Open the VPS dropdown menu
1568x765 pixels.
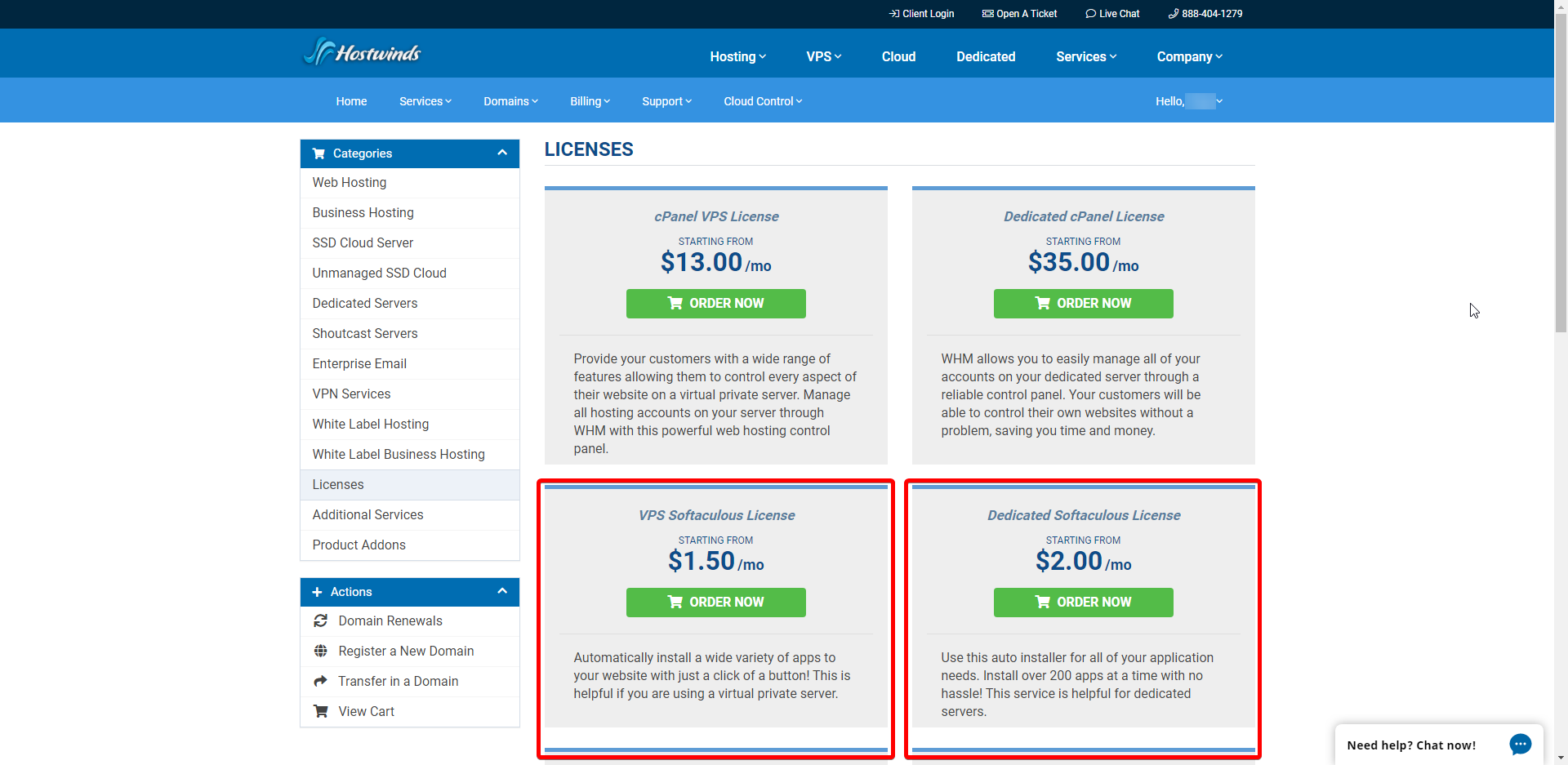click(823, 56)
